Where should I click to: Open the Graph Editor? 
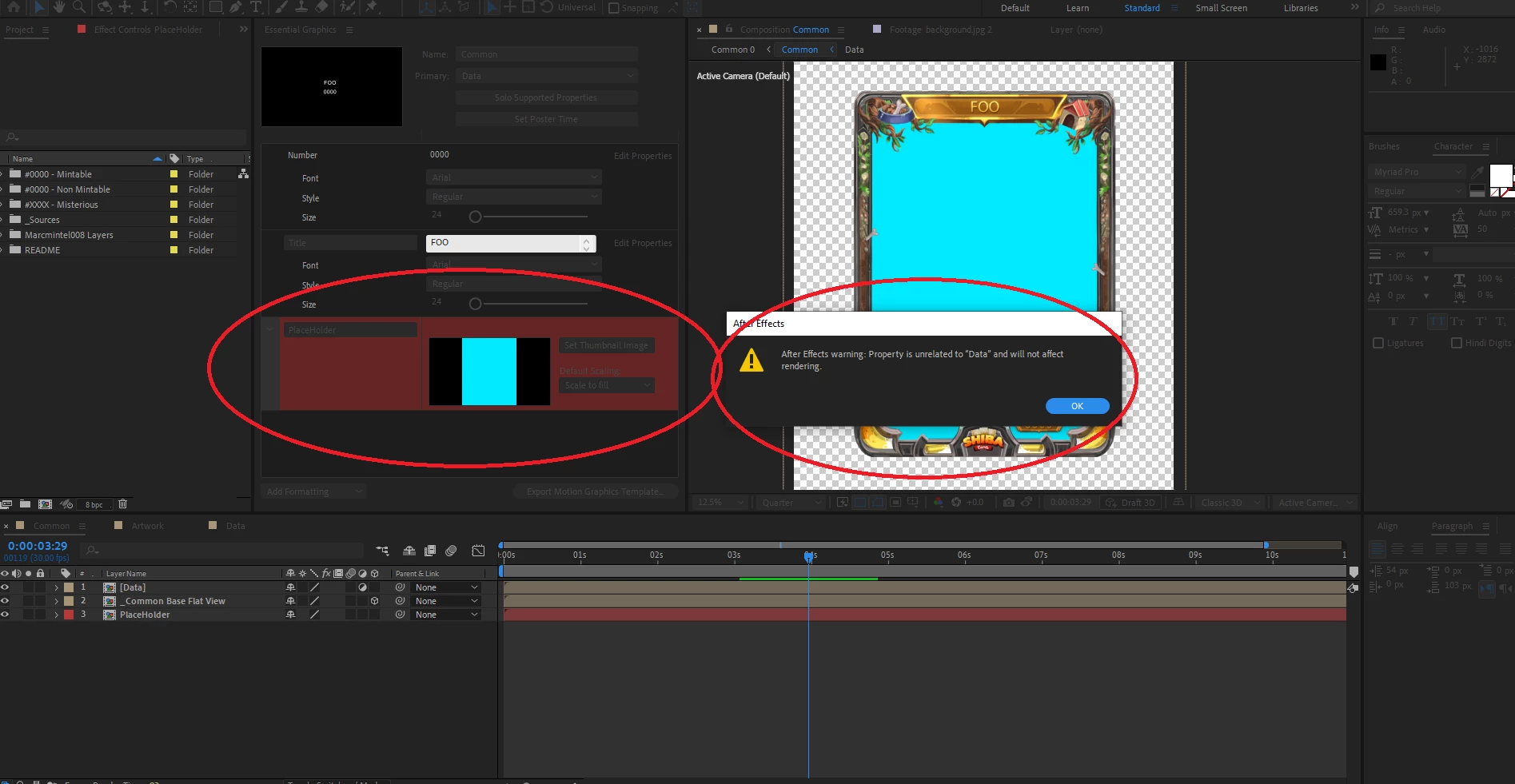click(x=478, y=551)
